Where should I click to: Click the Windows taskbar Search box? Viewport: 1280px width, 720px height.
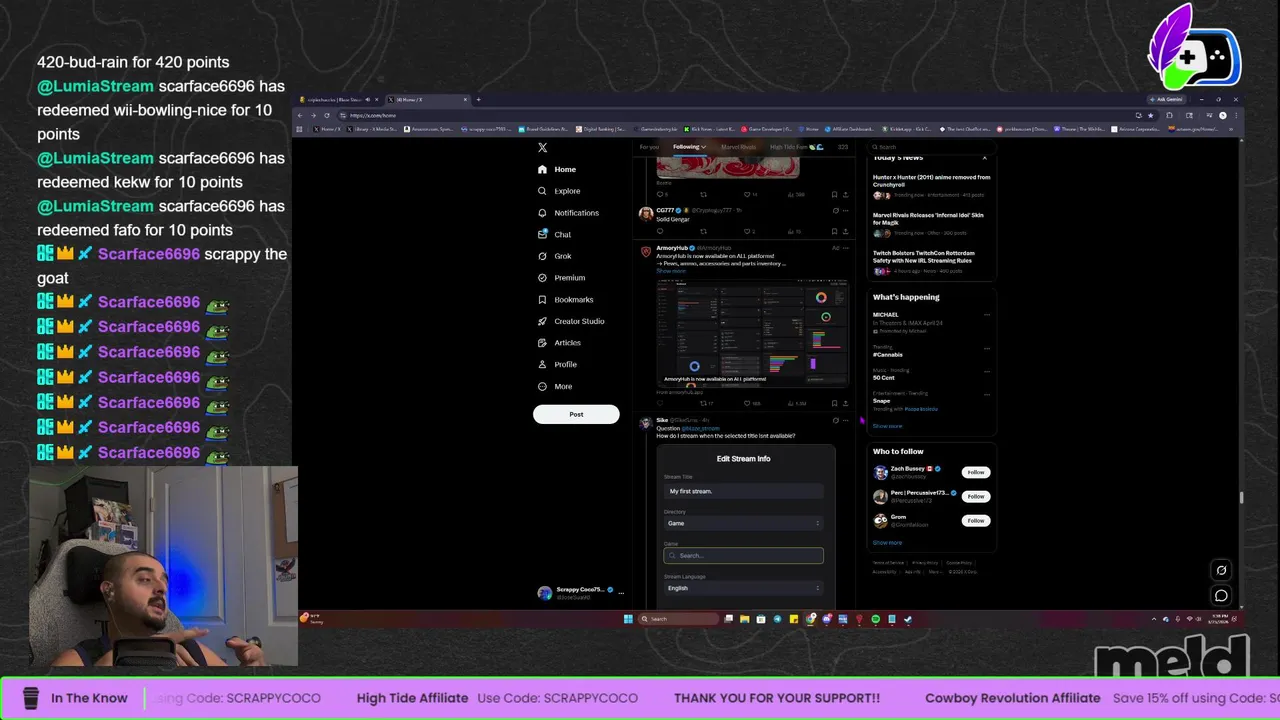(679, 619)
